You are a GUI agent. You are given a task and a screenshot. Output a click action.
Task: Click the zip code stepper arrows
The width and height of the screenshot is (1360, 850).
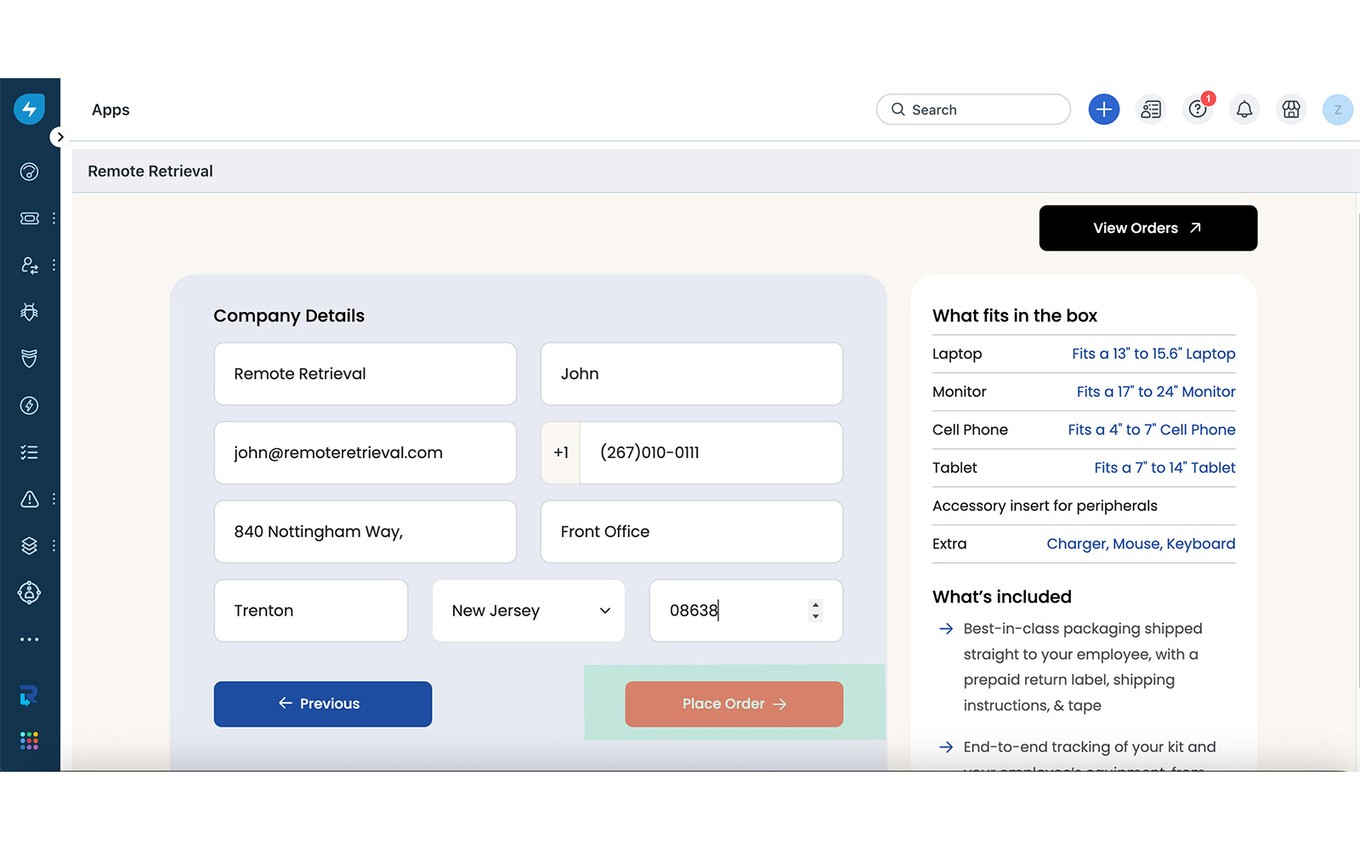pos(816,611)
